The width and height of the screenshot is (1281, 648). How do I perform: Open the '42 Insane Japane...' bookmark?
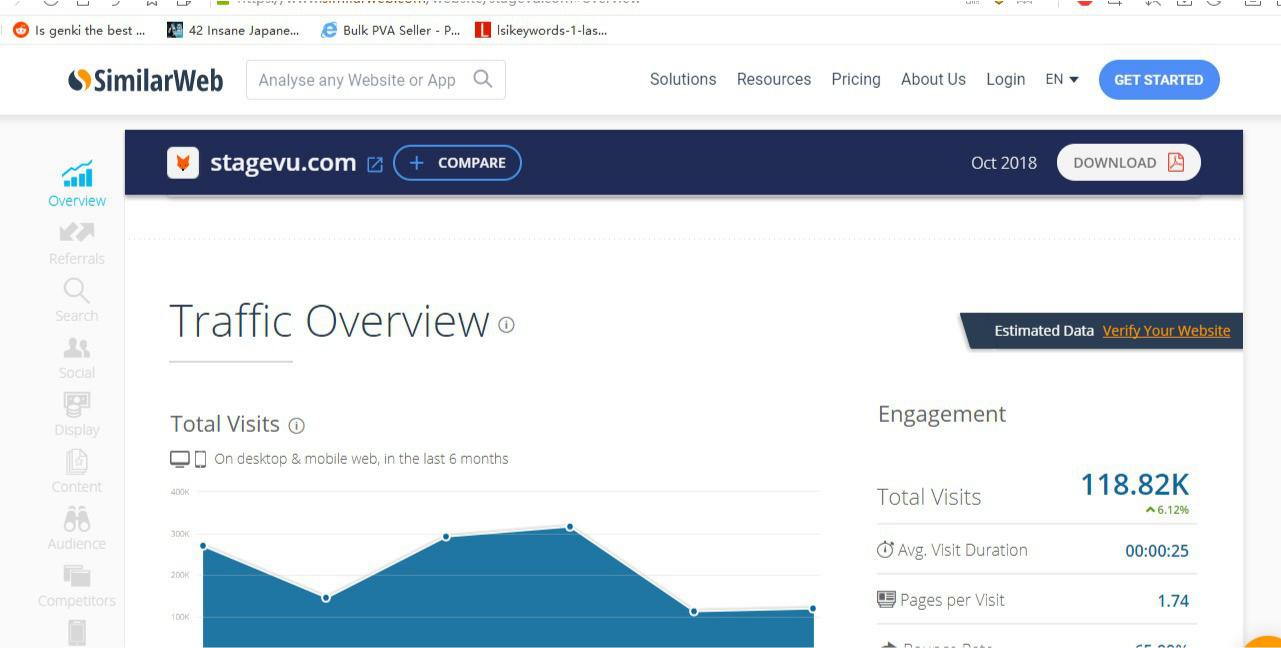point(233,30)
